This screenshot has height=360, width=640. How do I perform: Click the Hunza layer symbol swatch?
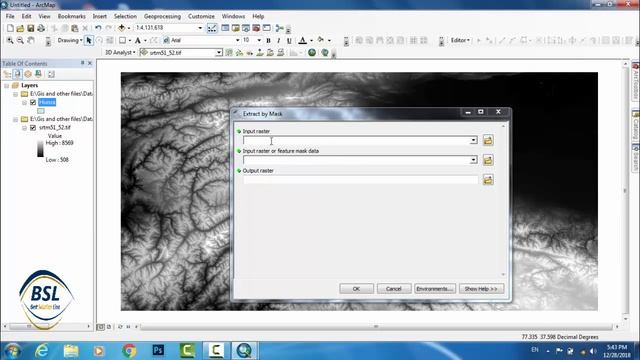pos(41,111)
